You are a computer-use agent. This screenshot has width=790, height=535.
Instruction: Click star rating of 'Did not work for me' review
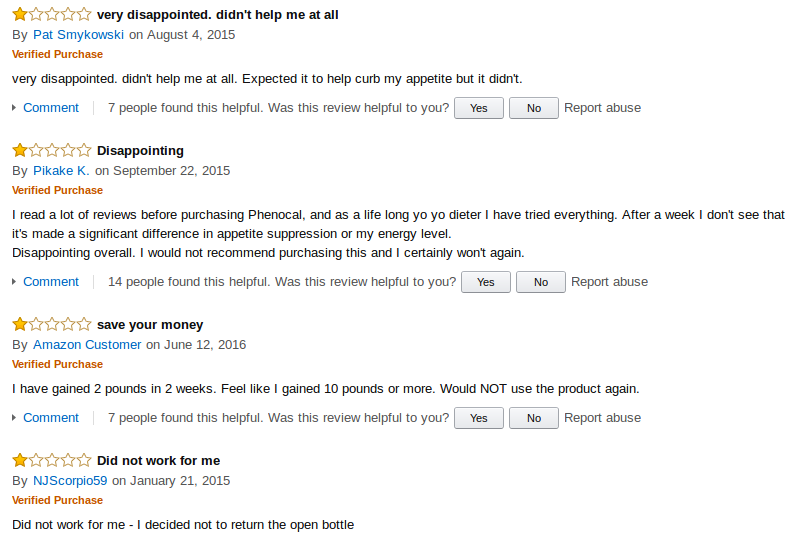pyautogui.click(x=52, y=460)
